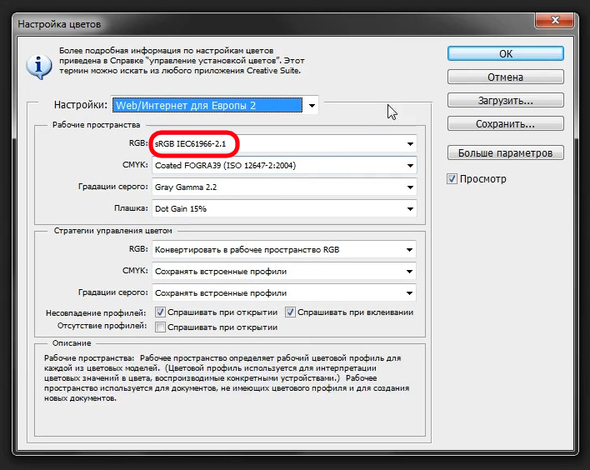
Task: Click the Отмена button
Action: coord(505,77)
